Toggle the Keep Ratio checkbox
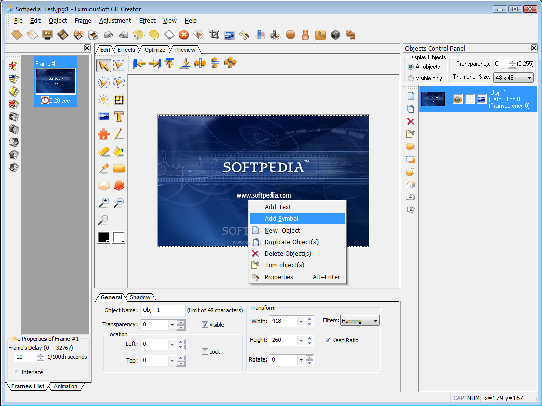Screen dimensions: 542x406 pyautogui.click(x=328, y=340)
